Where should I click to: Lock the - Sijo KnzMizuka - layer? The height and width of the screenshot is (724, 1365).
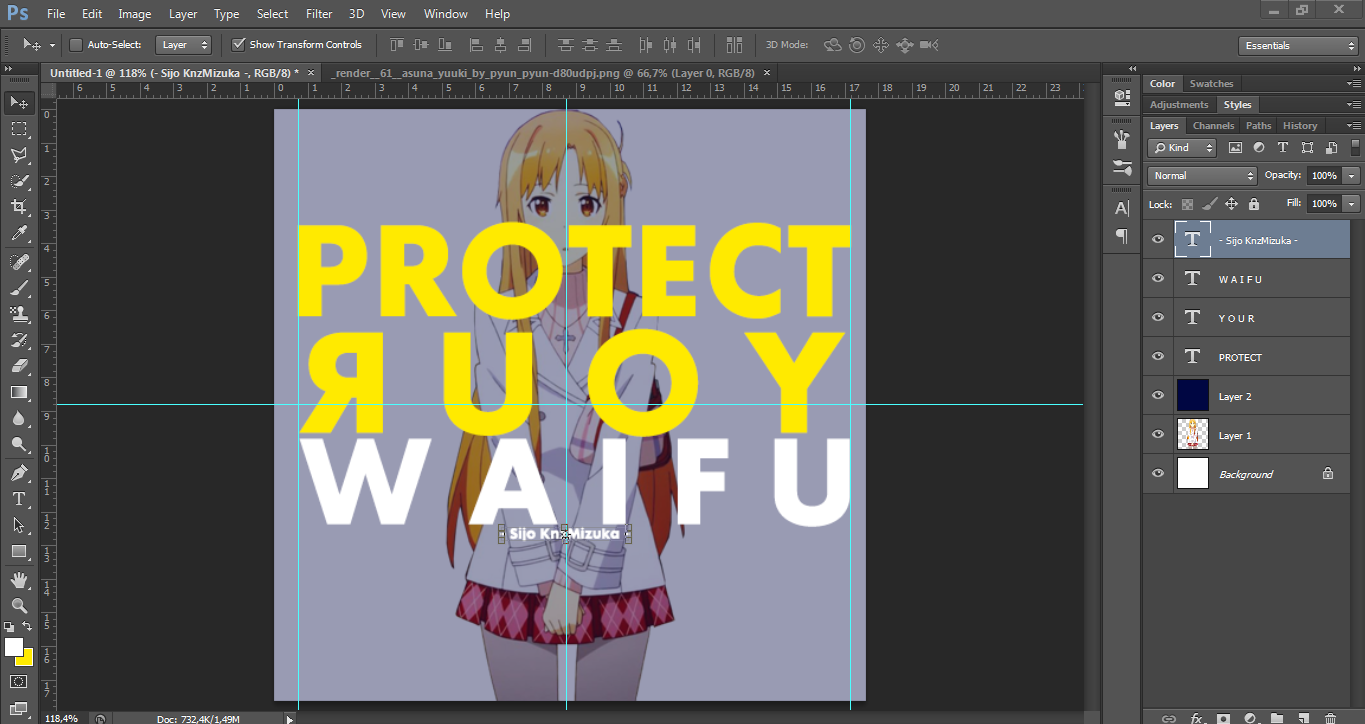tap(1253, 204)
